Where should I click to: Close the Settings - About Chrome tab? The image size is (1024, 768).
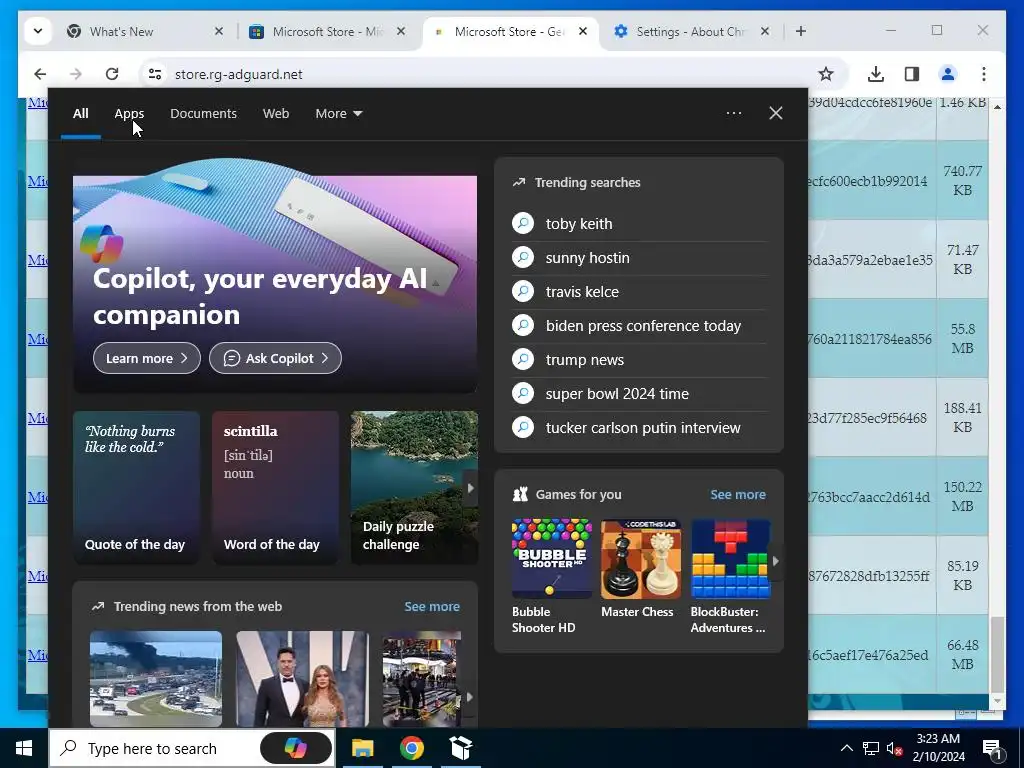pyautogui.click(x=765, y=31)
